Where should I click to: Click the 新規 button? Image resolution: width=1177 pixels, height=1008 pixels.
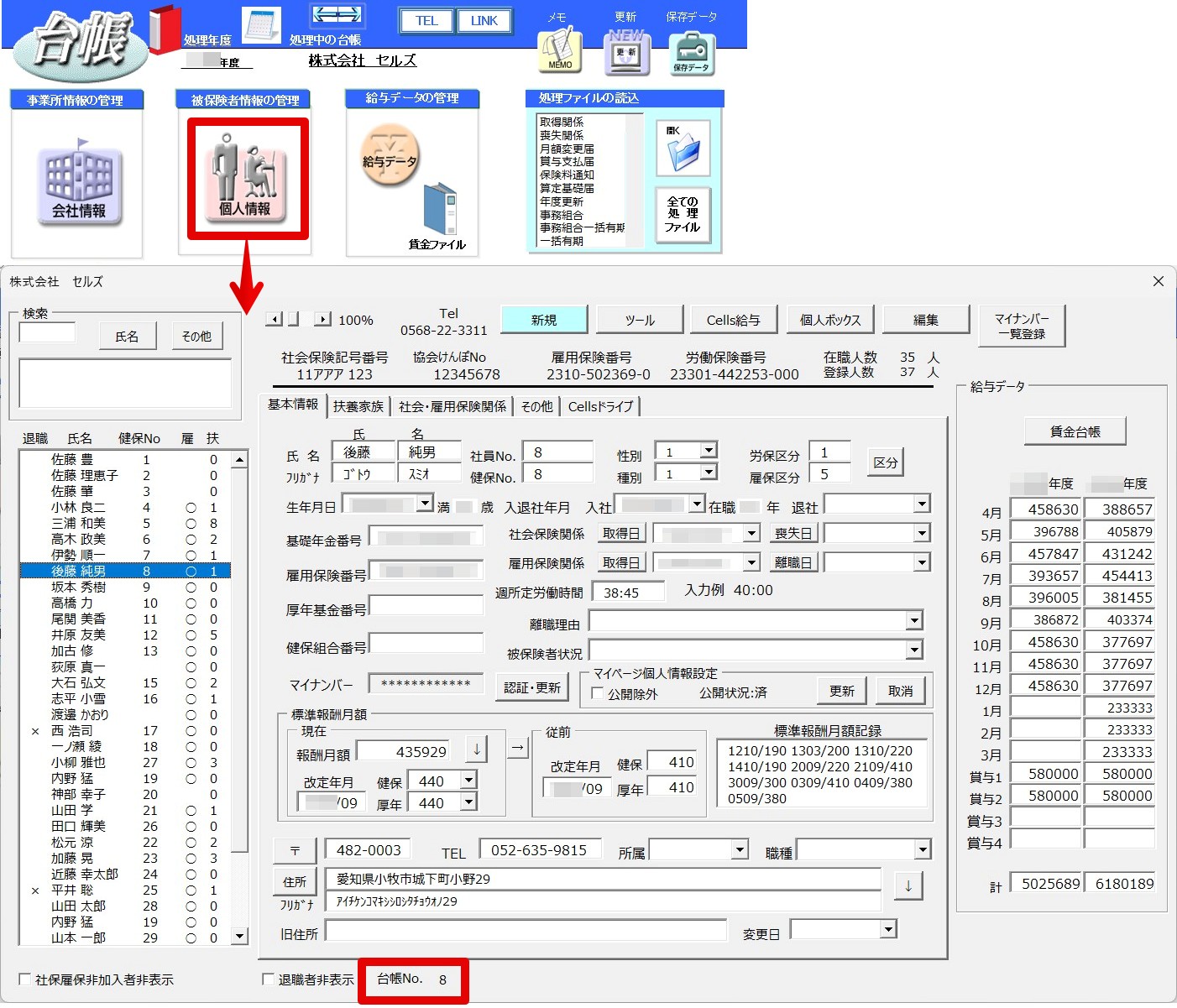click(x=544, y=320)
